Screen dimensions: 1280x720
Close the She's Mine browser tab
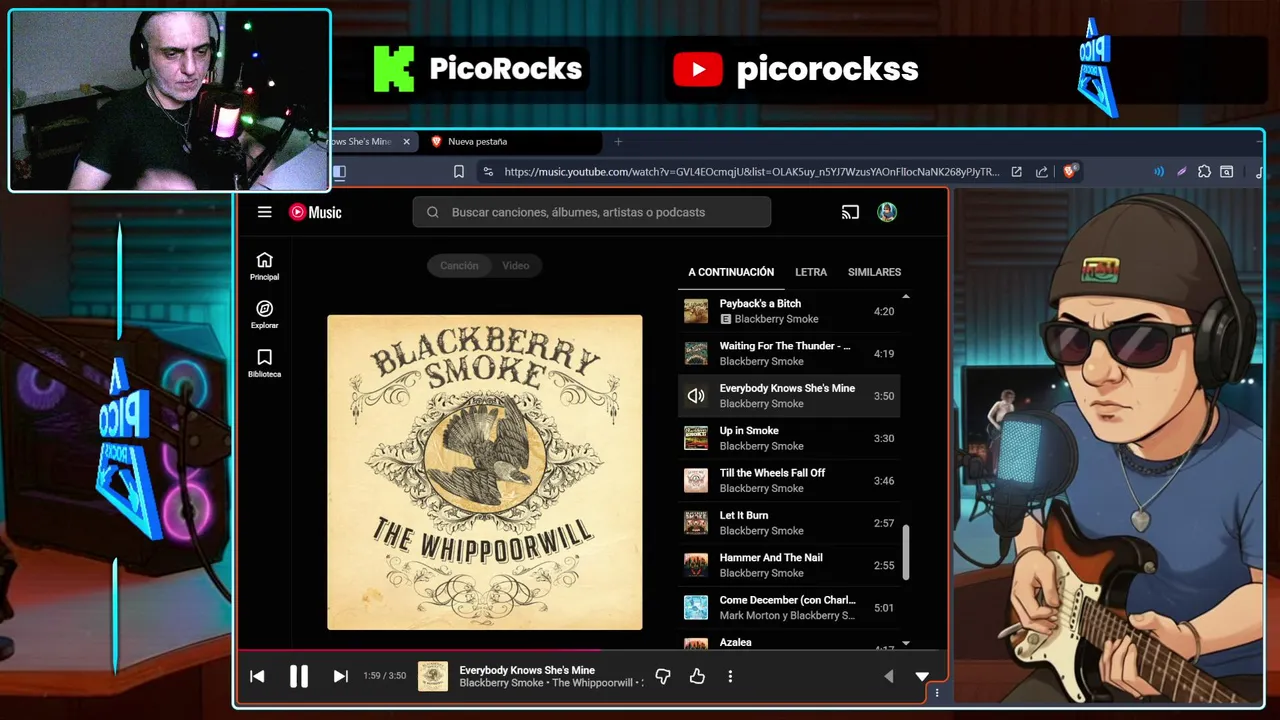406,142
